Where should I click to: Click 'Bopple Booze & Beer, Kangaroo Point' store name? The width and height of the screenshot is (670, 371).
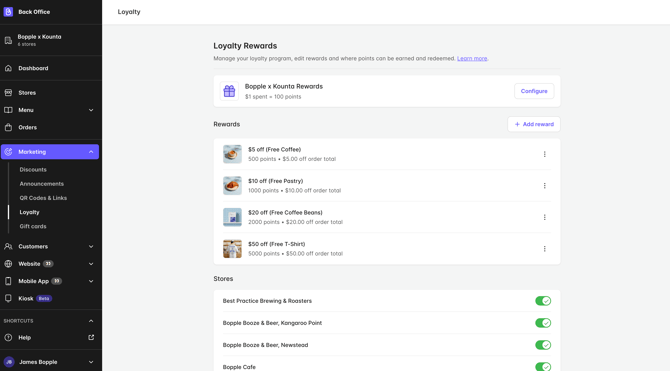click(x=272, y=323)
